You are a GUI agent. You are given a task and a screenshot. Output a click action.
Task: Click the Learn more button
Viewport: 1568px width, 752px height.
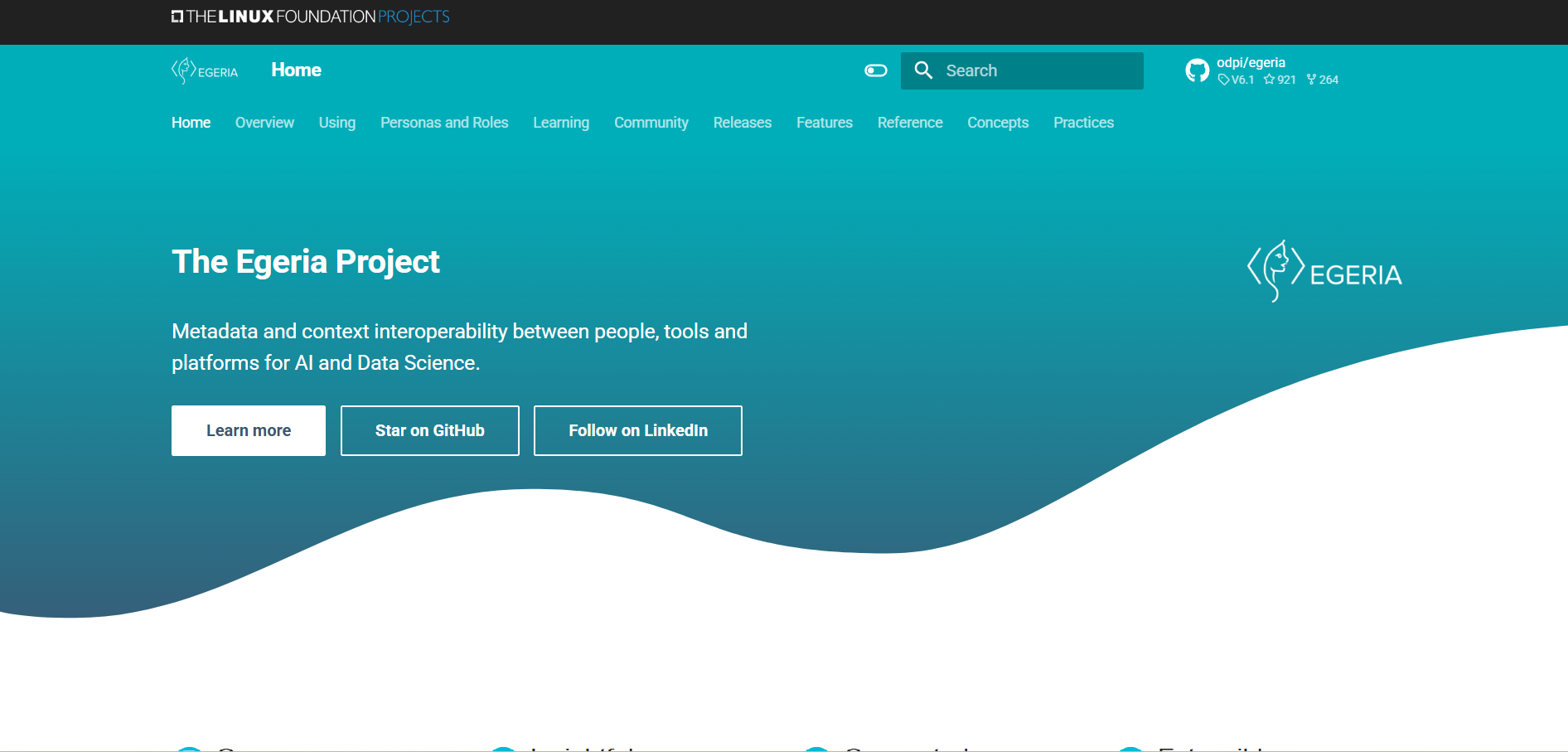coord(249,430)
